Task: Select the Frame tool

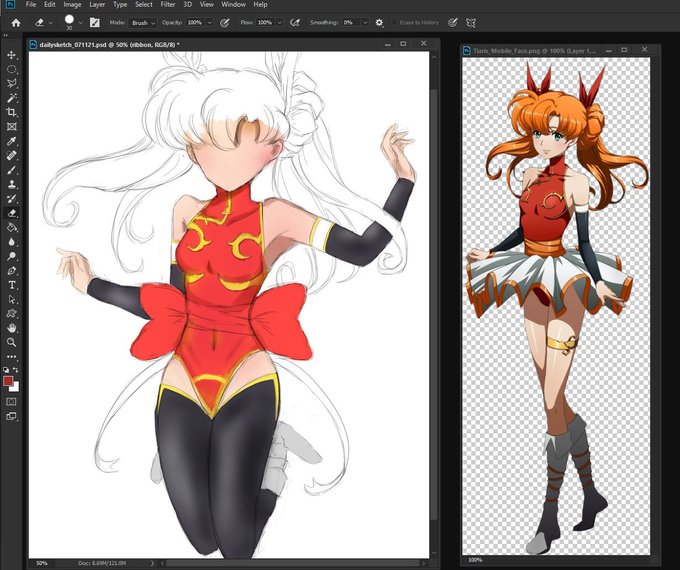Action: [12, 127]
